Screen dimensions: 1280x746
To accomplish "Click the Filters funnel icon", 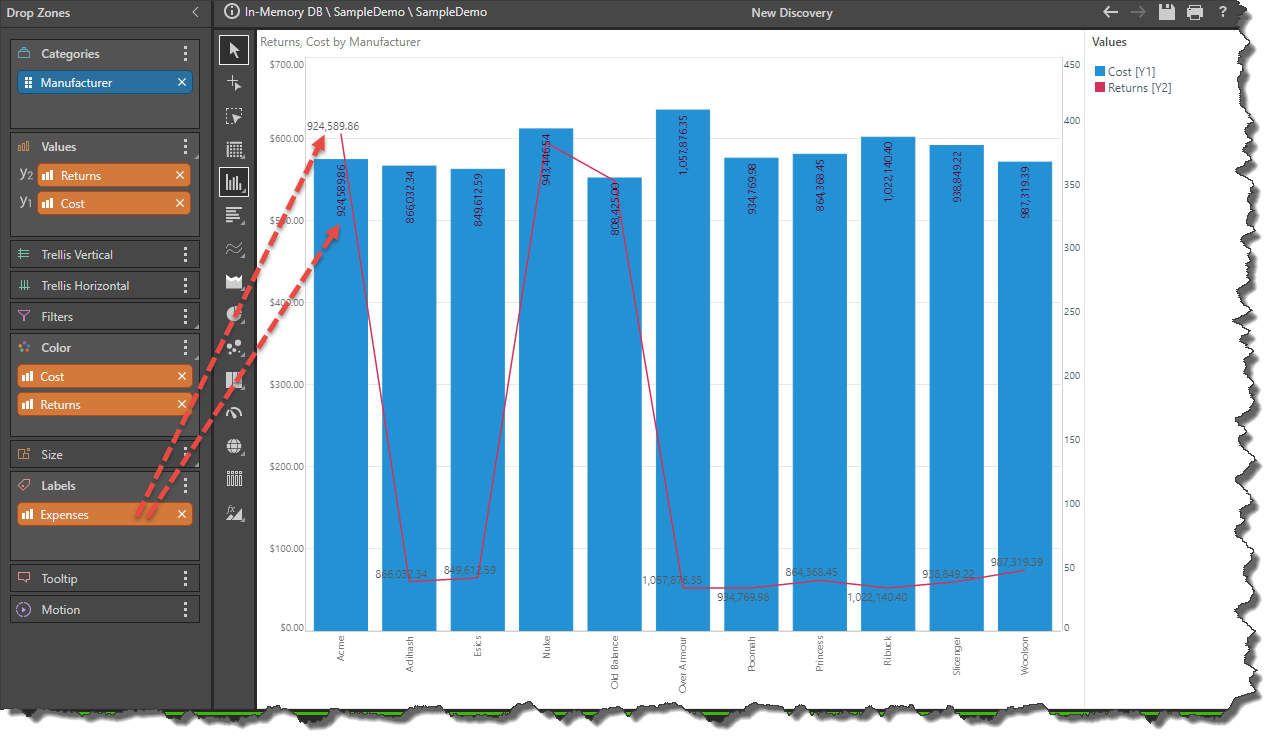I will point(24,316).
